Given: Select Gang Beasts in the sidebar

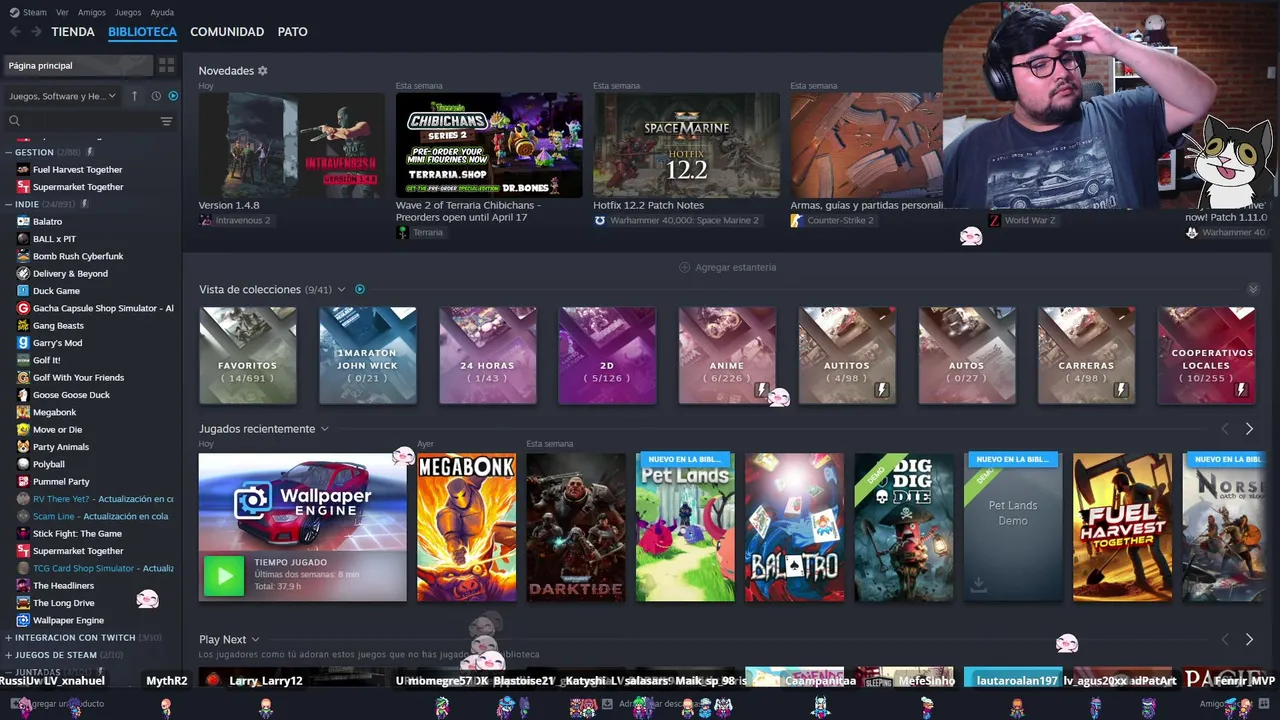Looking at the screenshot, I should pos(58,325).
